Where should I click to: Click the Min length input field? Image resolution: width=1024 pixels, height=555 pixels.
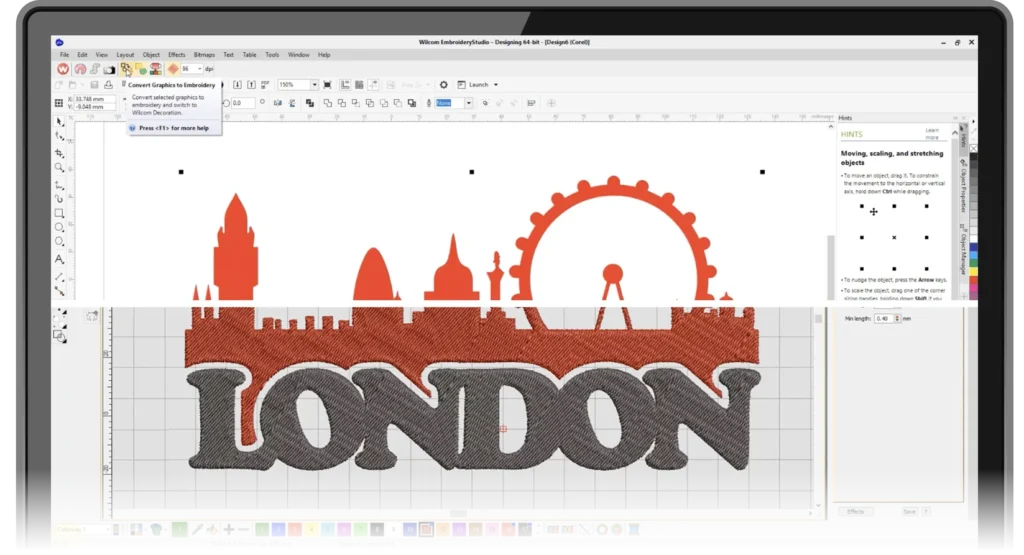click(x=883, y=318)
